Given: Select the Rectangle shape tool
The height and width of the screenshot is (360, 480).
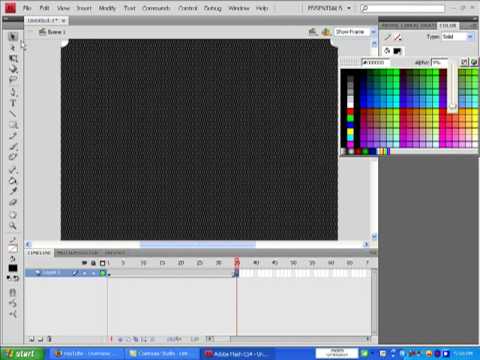Looking at the screenshot, I should tap(13, 125).
